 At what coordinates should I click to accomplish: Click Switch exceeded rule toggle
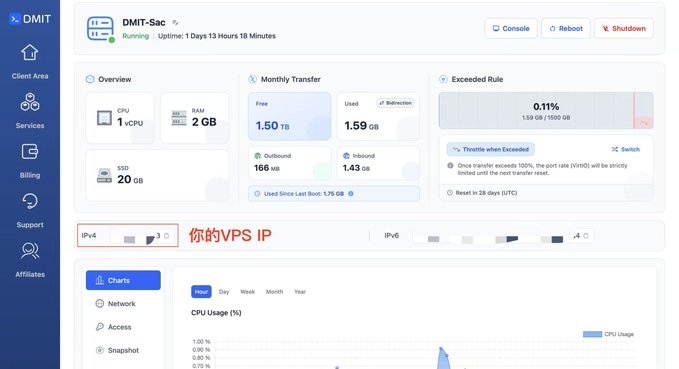point(625,149)
